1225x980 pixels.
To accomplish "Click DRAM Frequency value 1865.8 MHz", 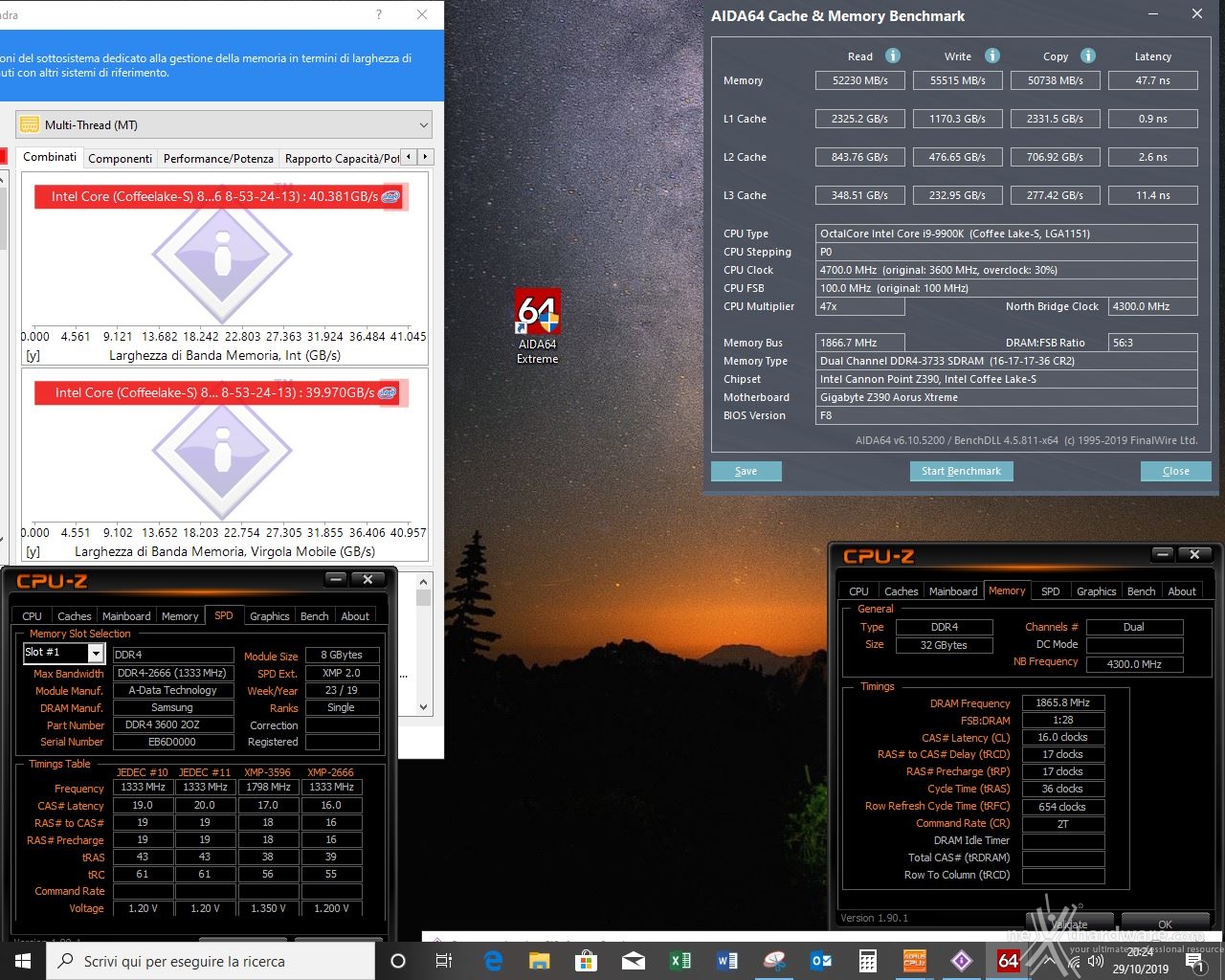I will click(1063, 702).
